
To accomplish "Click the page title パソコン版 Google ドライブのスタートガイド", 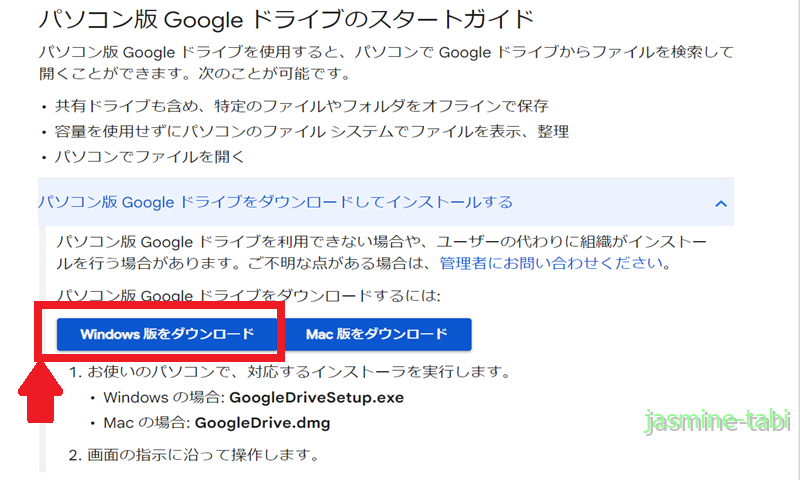I will [286, 20].
